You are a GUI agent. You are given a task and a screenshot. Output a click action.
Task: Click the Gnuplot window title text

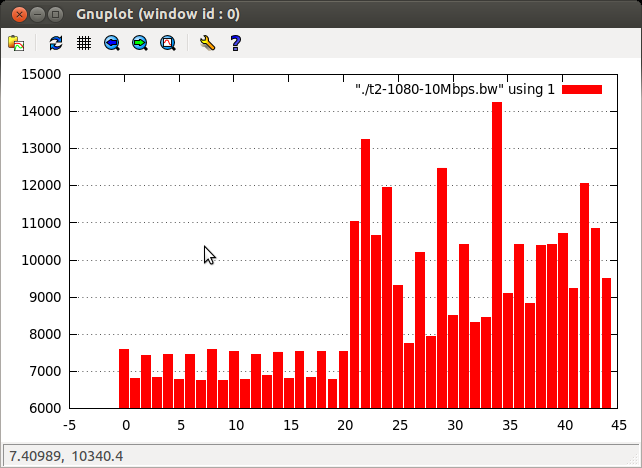click(x=157, y=15)
